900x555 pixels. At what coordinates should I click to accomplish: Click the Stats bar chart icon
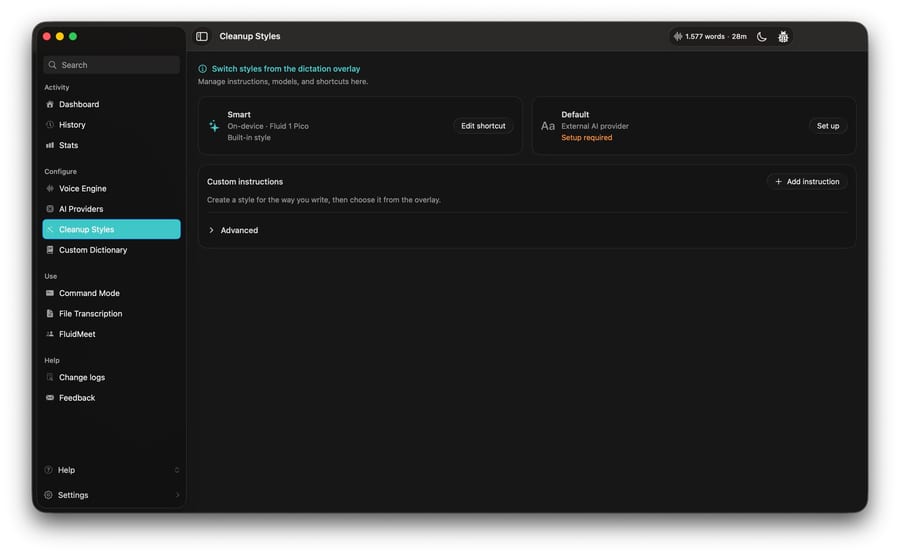[50, 145]
